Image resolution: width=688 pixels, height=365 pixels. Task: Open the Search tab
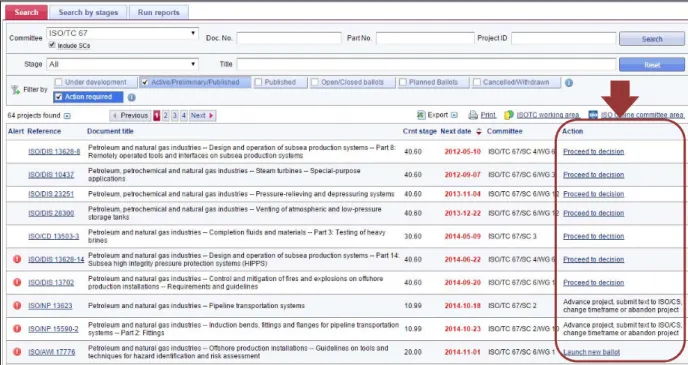pos(26,12)
